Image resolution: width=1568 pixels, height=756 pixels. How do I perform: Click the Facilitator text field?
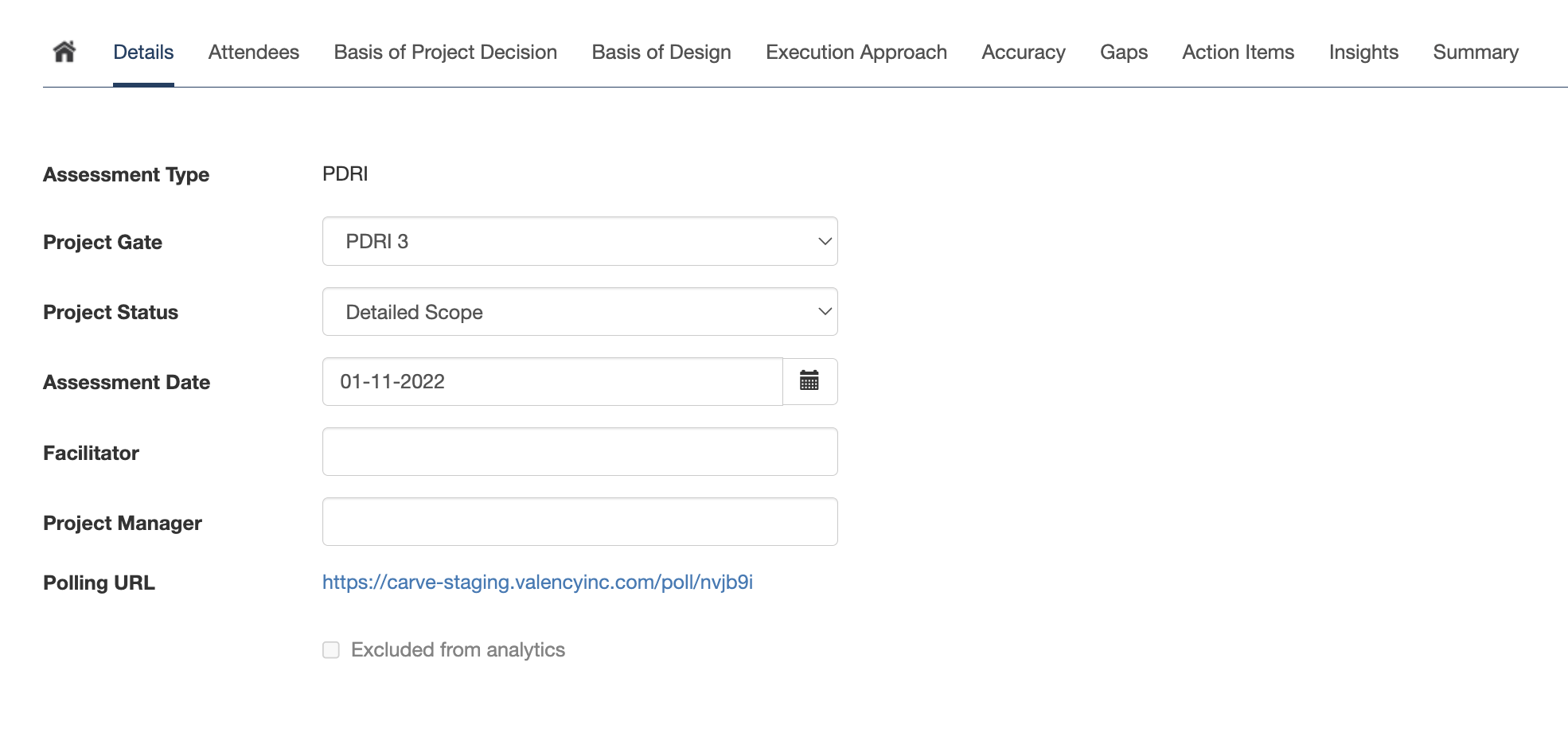579,452
